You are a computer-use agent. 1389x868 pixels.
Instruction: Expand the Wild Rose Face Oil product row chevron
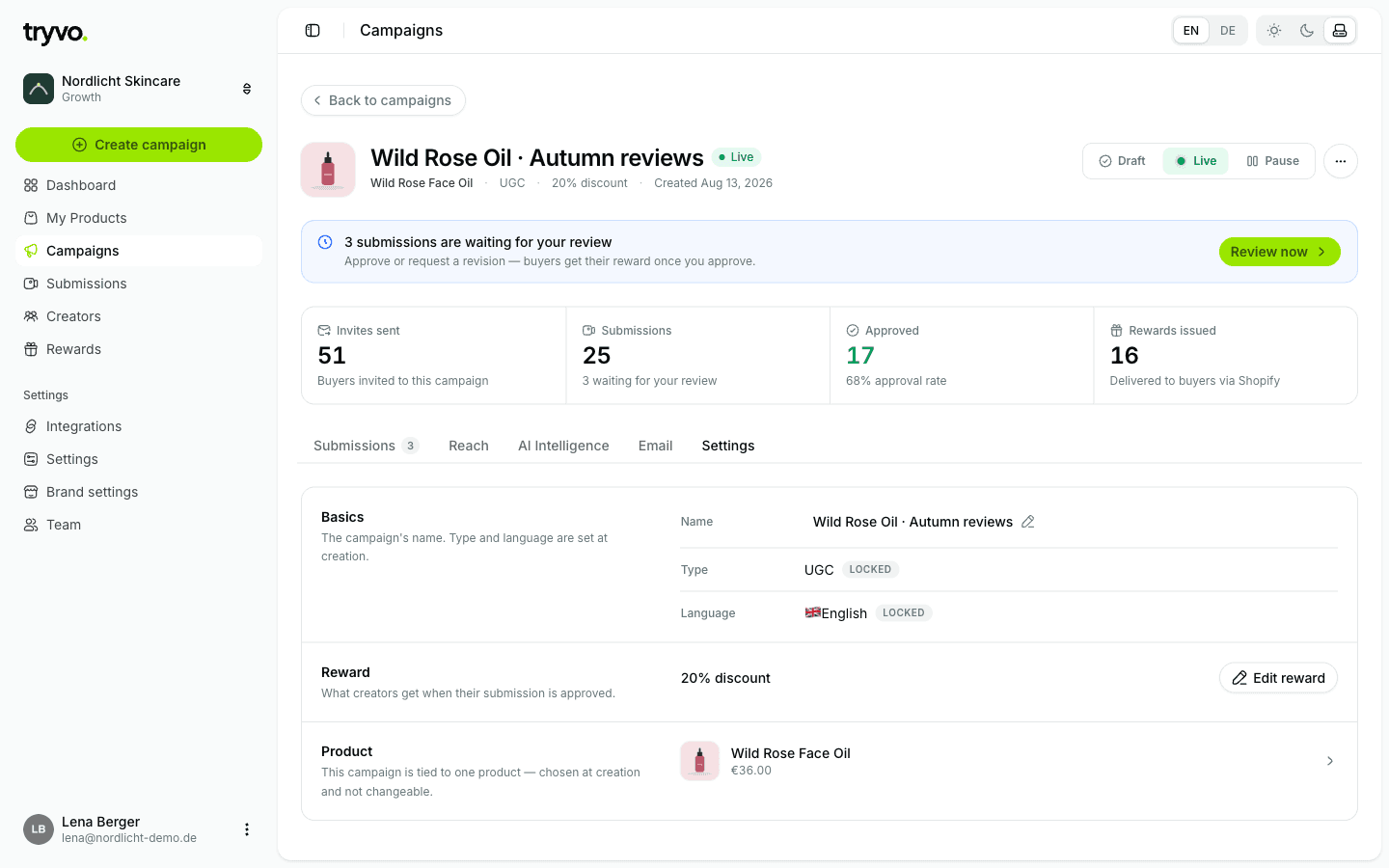click(x=1330, y=761)
